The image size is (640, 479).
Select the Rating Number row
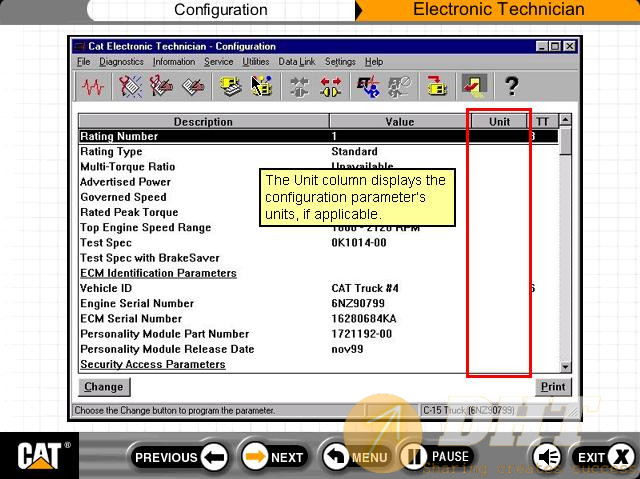pos(318,136)
